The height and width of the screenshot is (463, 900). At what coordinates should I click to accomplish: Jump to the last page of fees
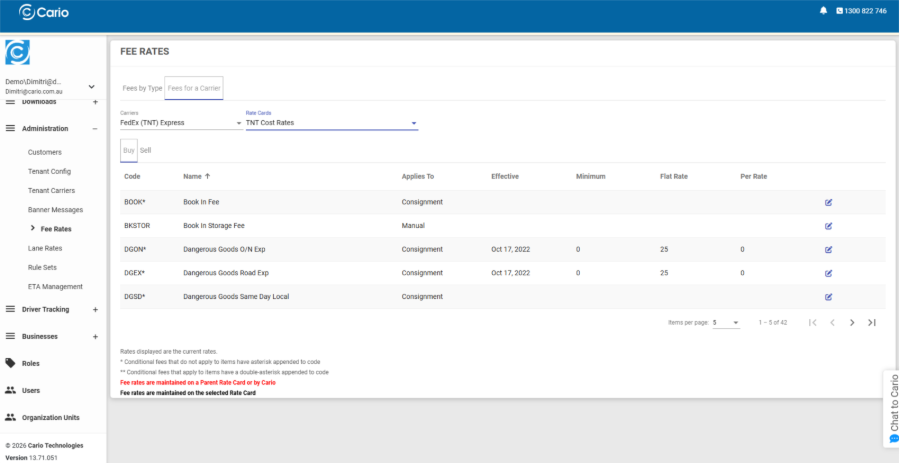click(872, 323)
